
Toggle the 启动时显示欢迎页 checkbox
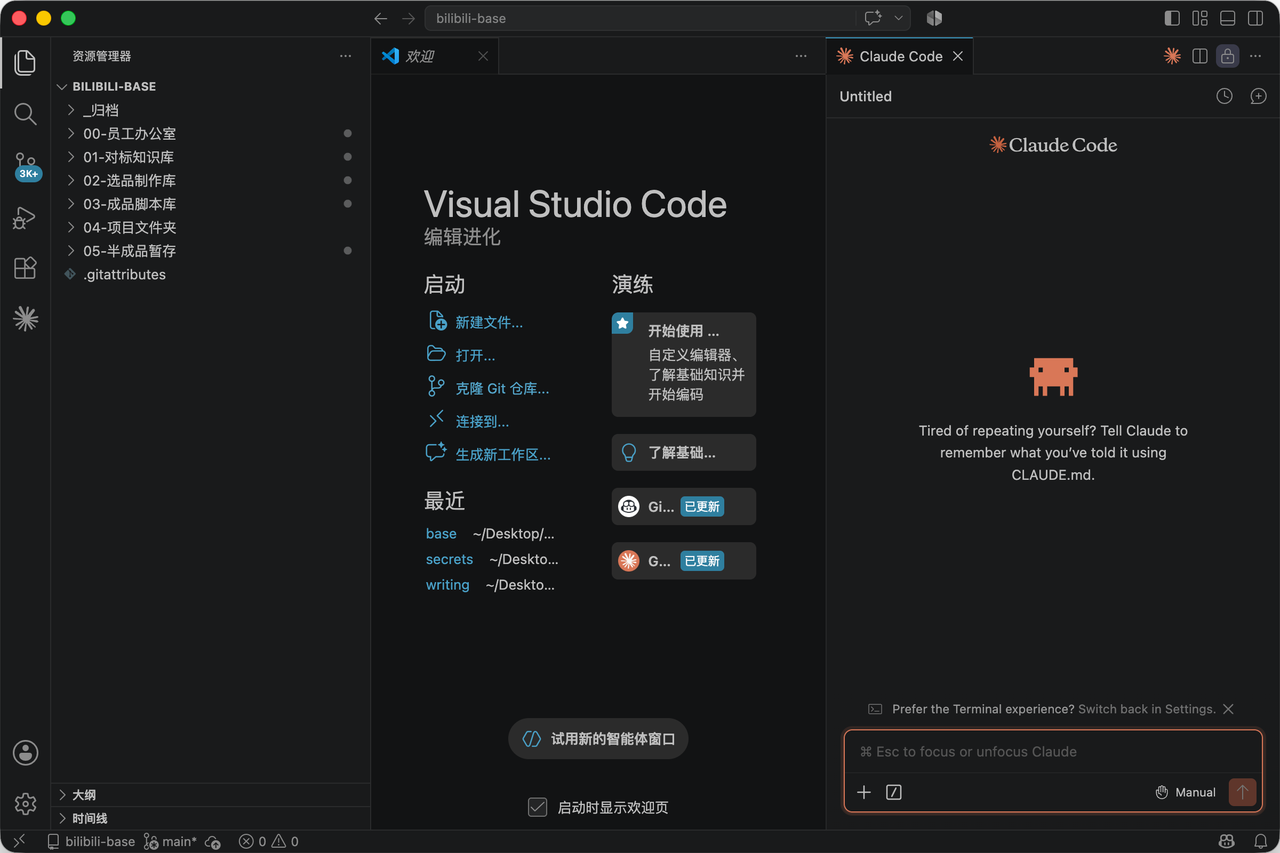(537, 807)
